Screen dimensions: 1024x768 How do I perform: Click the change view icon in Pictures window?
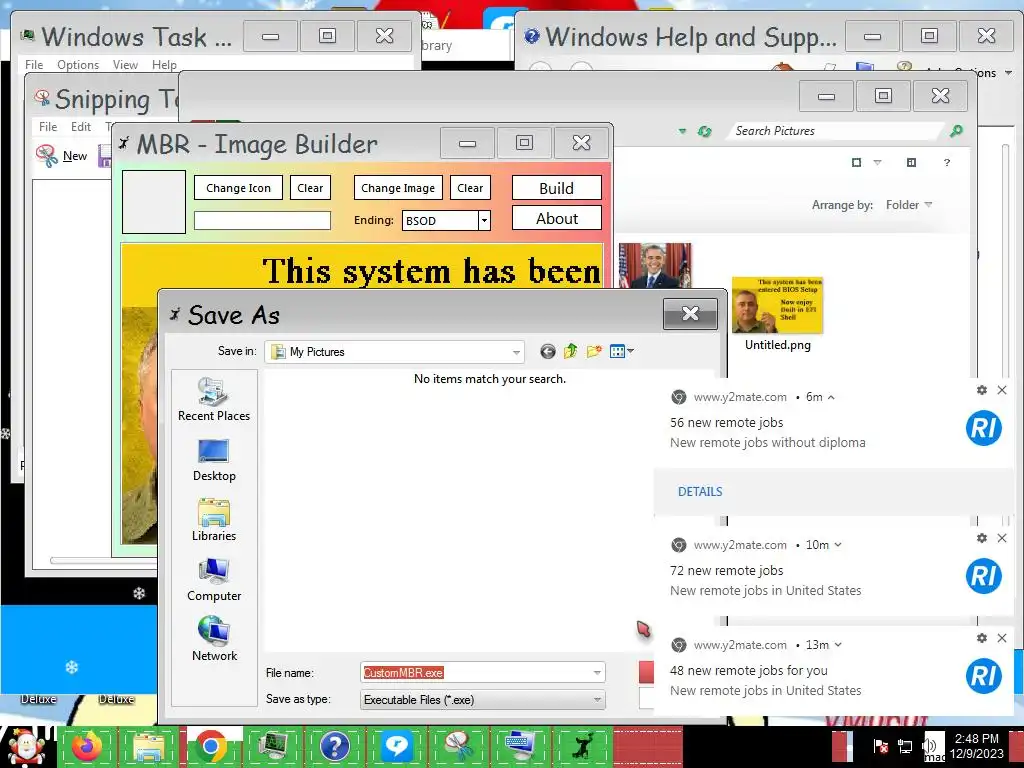(x=856, y=163)
